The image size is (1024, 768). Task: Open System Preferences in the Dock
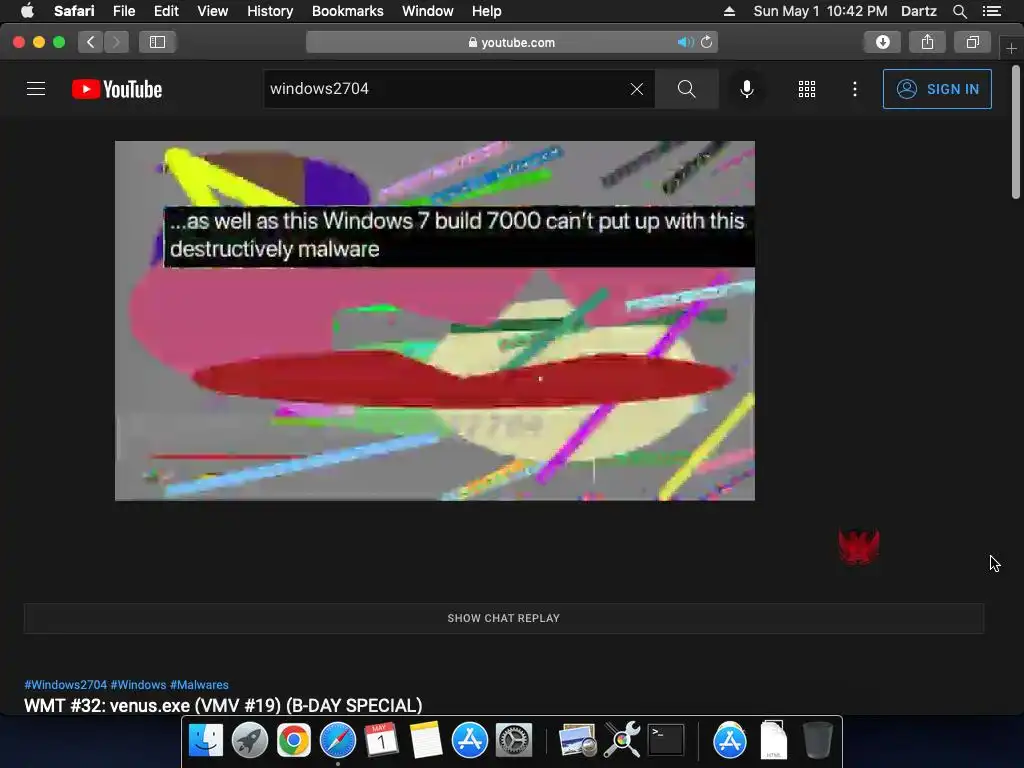(514, 740)
